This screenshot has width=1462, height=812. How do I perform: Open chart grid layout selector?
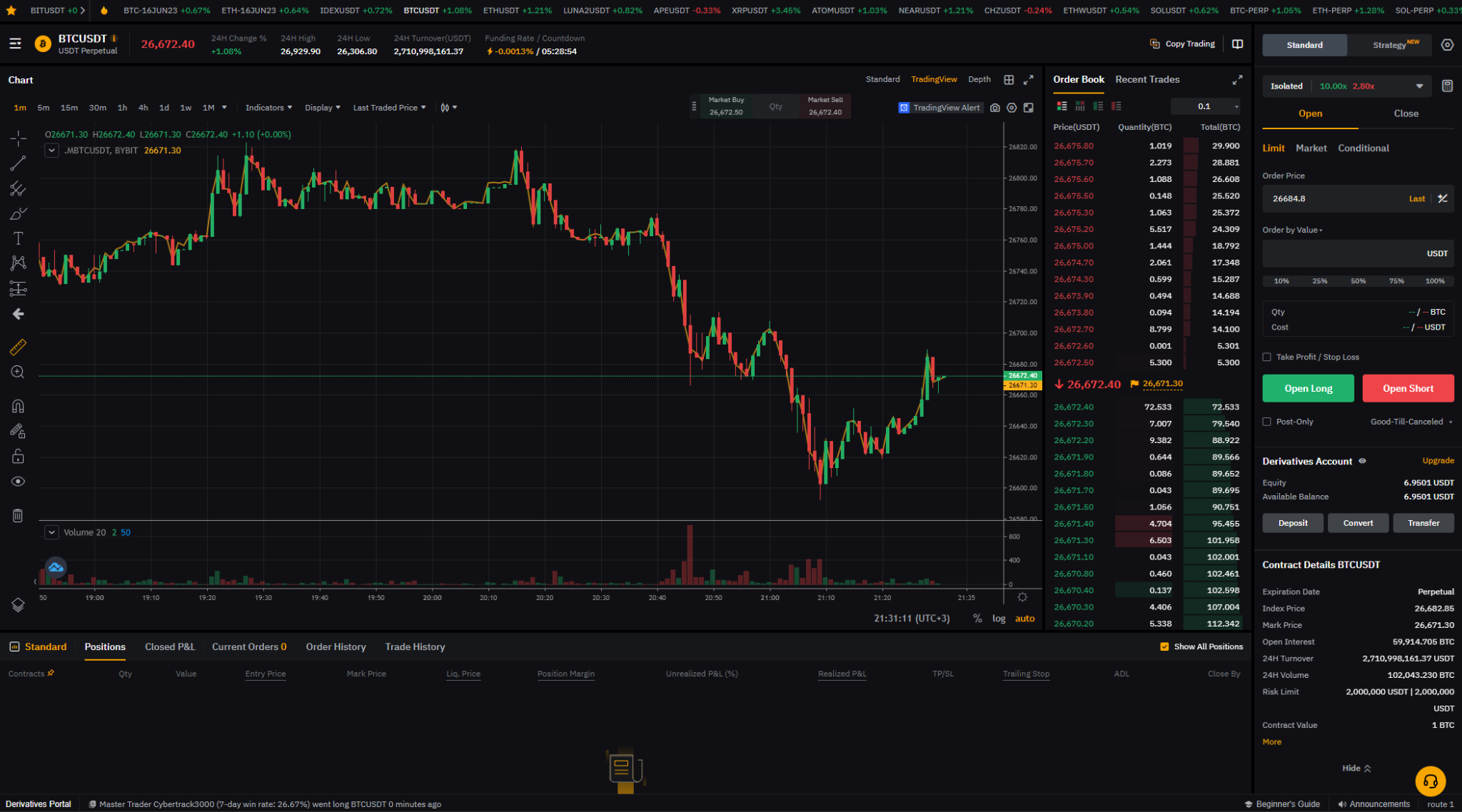pyautogui.click(x=1009, y=80)
